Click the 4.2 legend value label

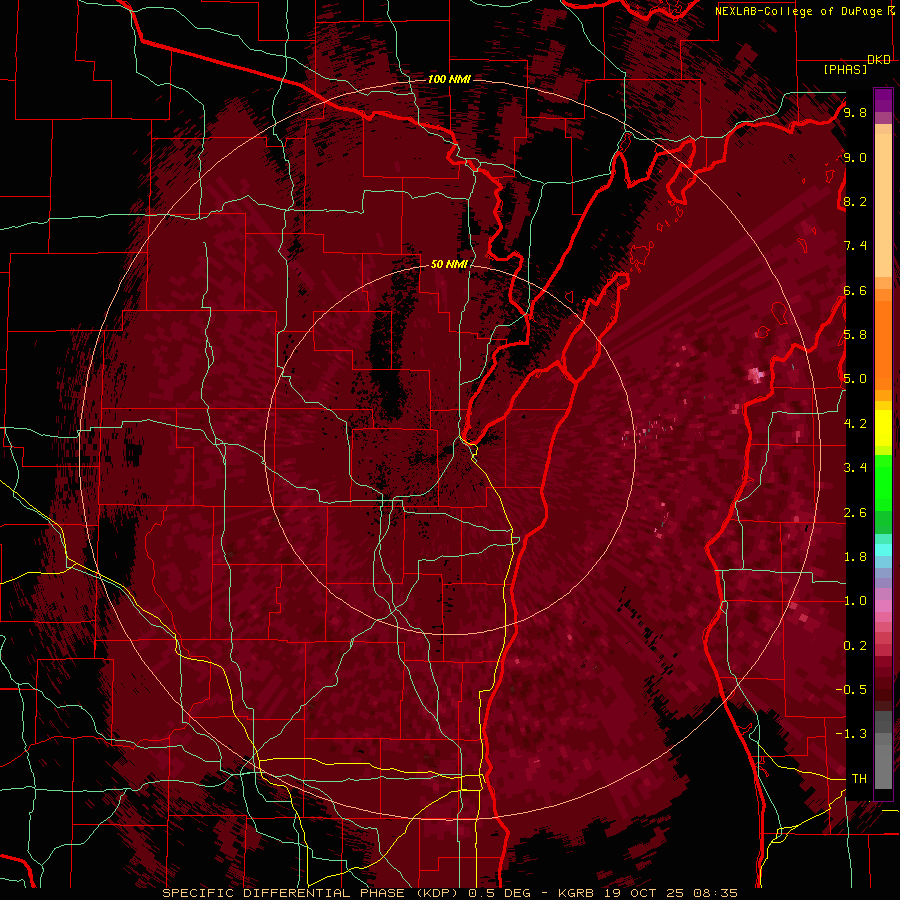[x=855, y=424]
